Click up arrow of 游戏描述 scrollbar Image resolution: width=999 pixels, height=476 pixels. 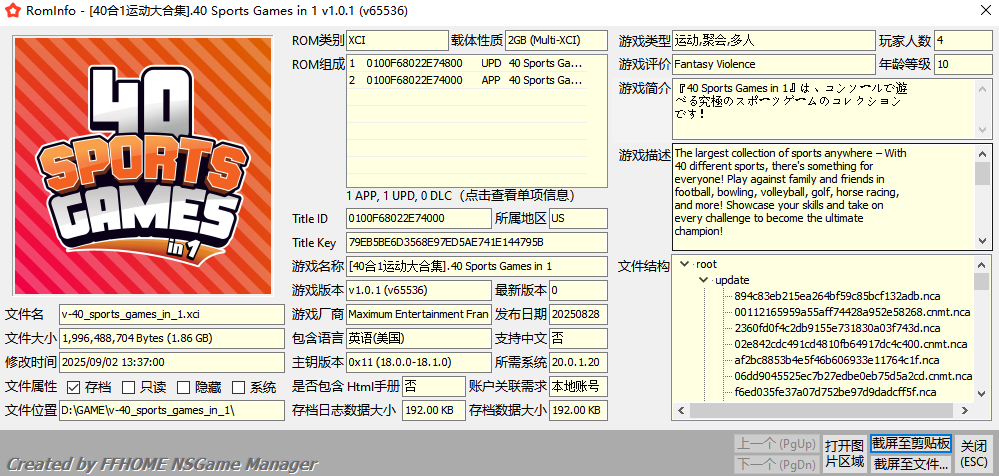click(x=983, y=152)
